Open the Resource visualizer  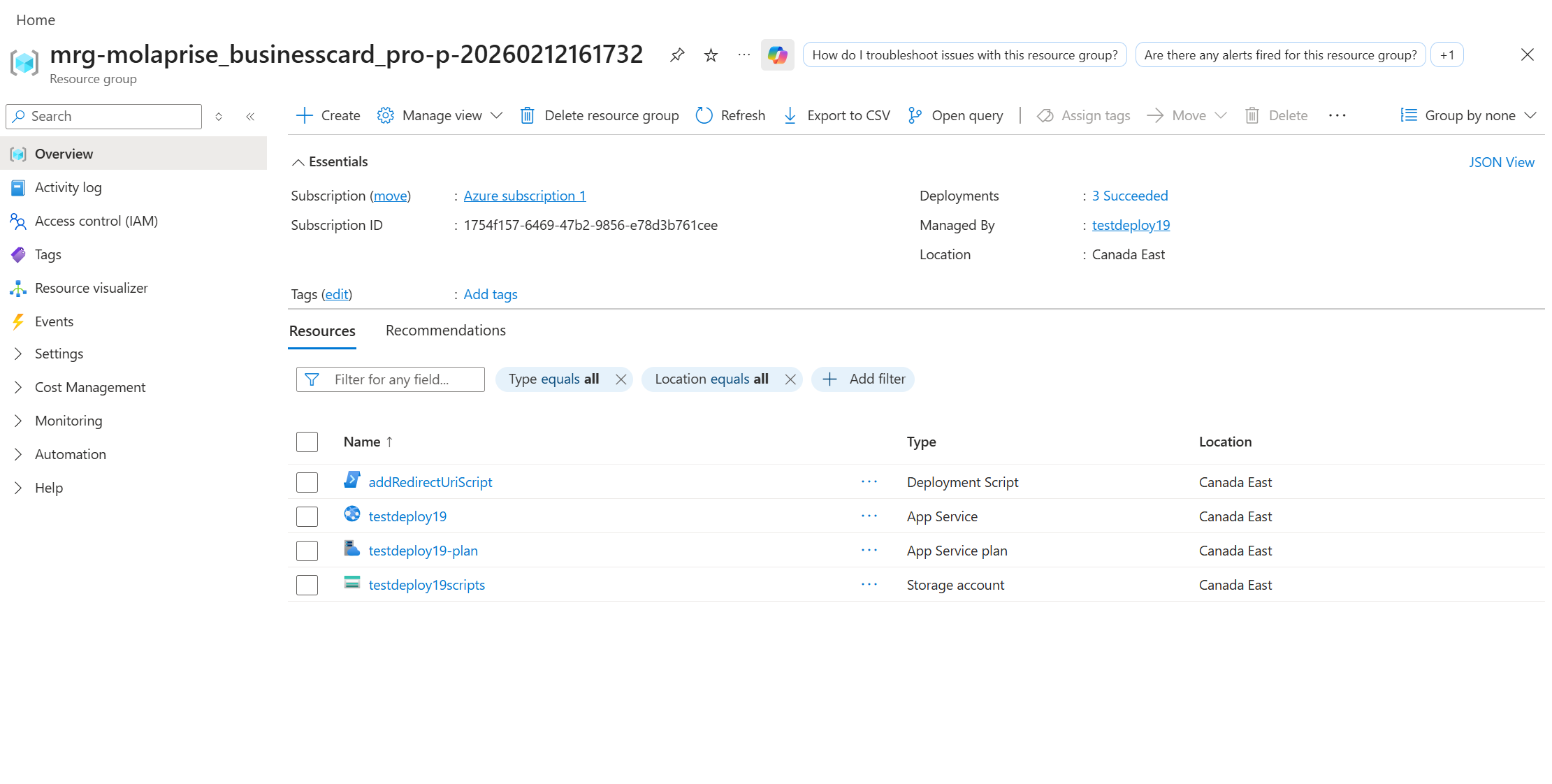point(92,288)
